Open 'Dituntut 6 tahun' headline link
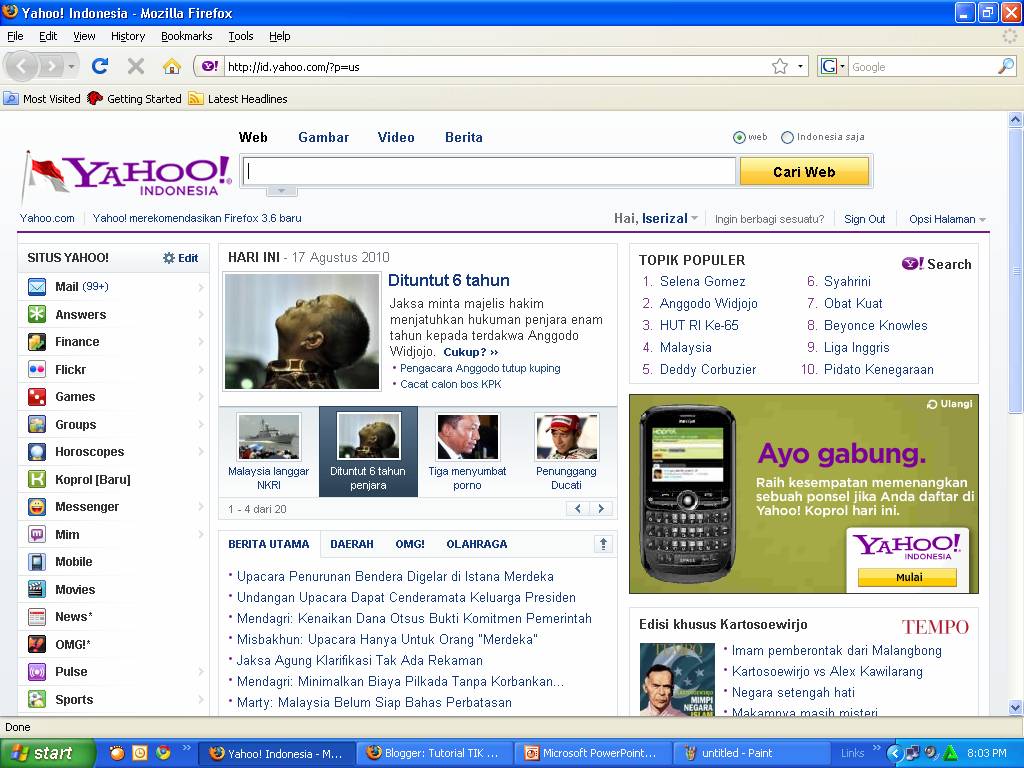This screenshot has height=768, width=1024. pyautogui.click(x=449, y=280)
